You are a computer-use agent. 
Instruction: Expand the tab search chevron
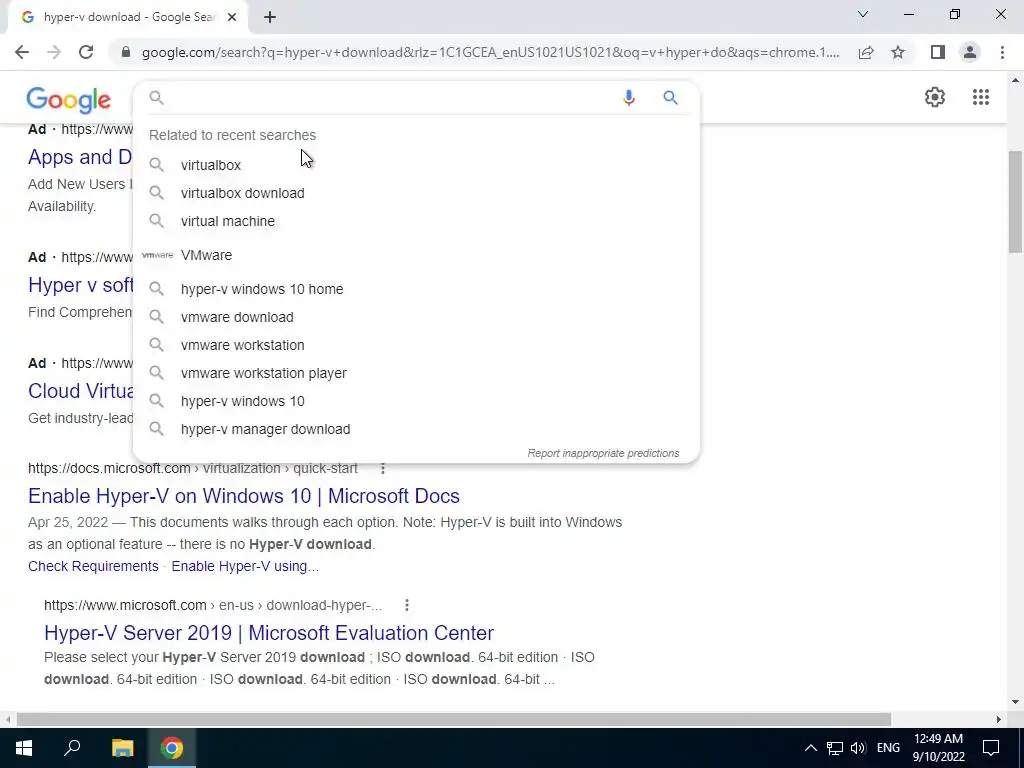click(863, 14)
